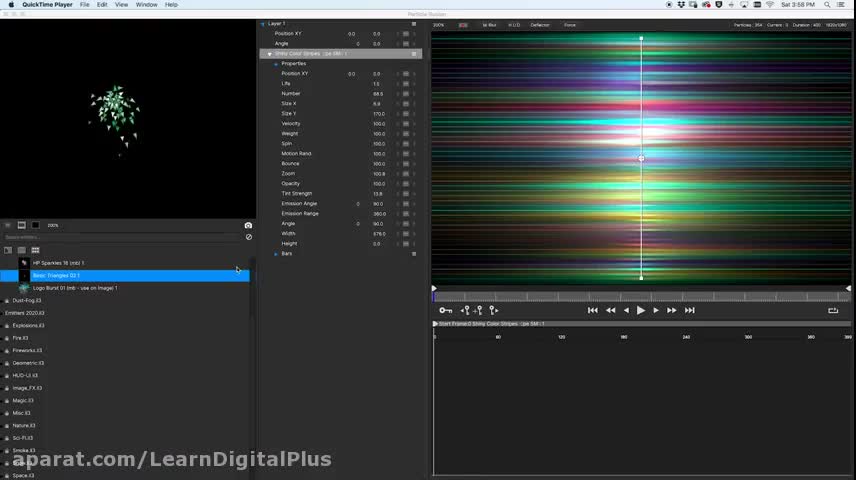
Task: Take a preview snapshot with camera icon
Action: tap(248, 225)
